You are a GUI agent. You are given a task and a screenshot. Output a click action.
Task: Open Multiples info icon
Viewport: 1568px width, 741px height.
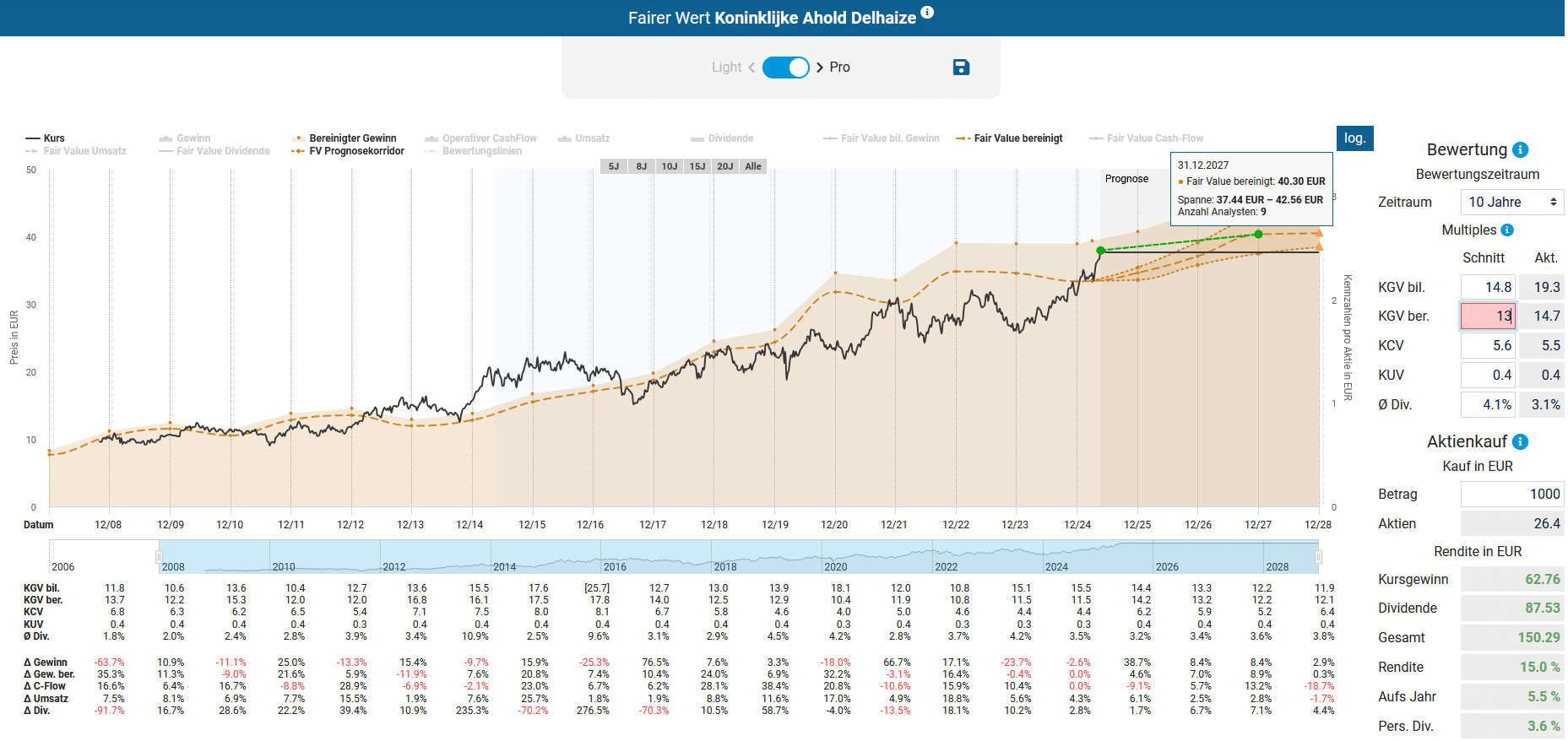tap(1507, 230)
